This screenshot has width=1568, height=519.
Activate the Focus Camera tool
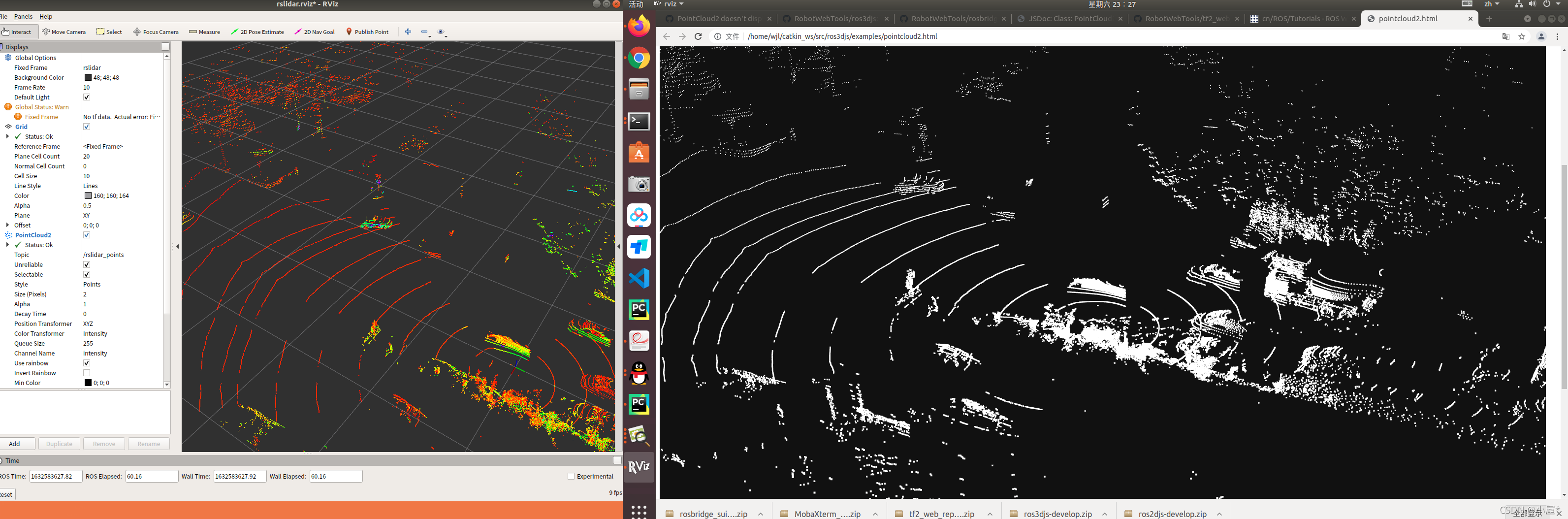156,32
